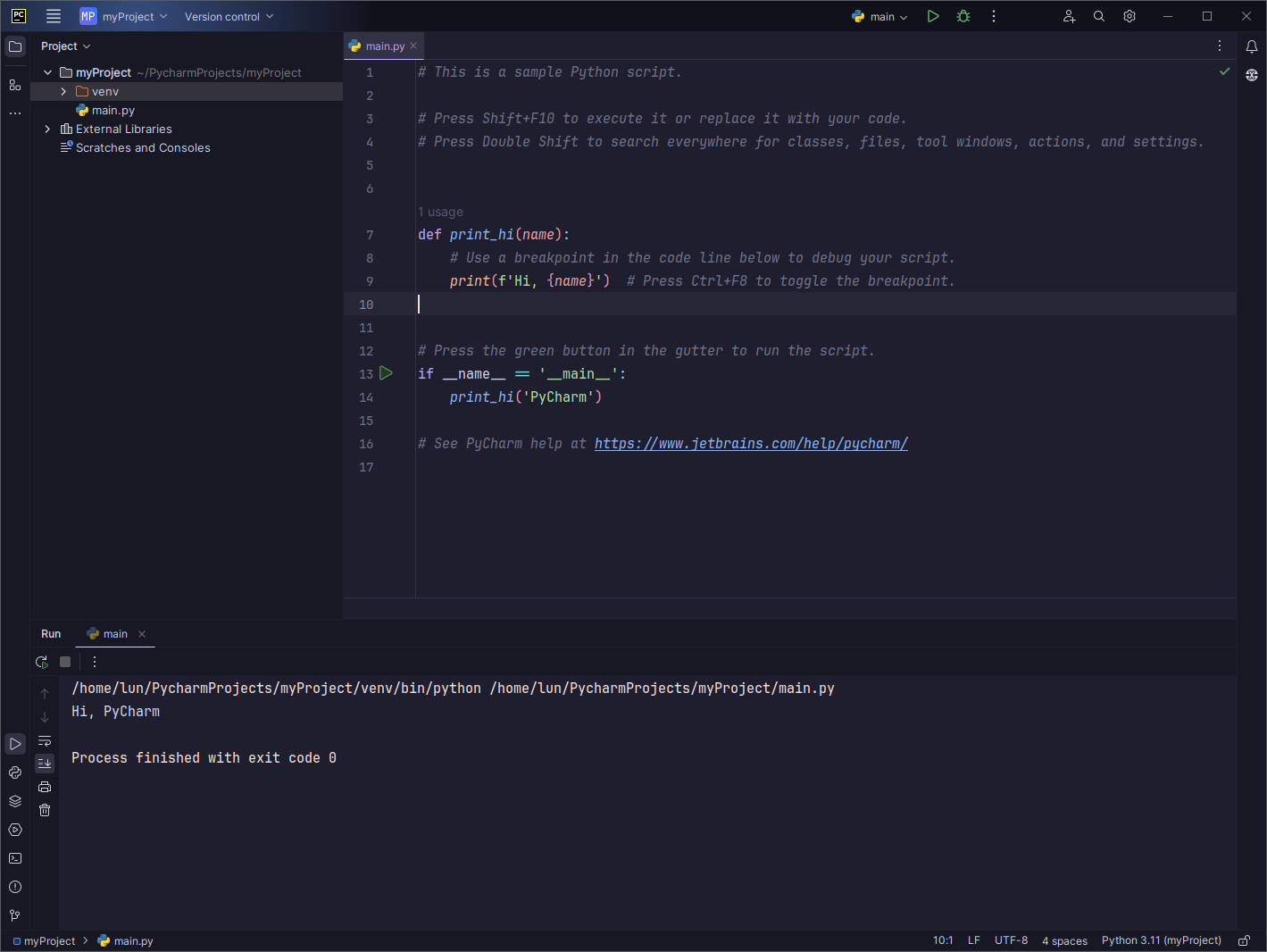Open more run actions menu in title bar

(994, 16)
